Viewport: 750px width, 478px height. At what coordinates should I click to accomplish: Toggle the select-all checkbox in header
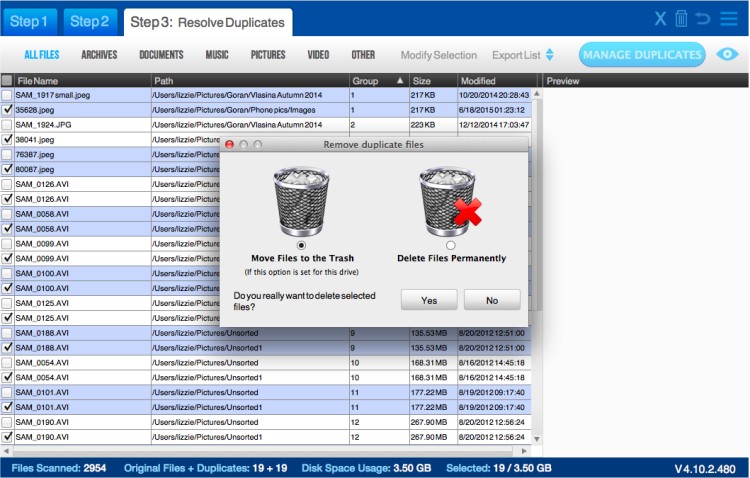coord(8,80)
